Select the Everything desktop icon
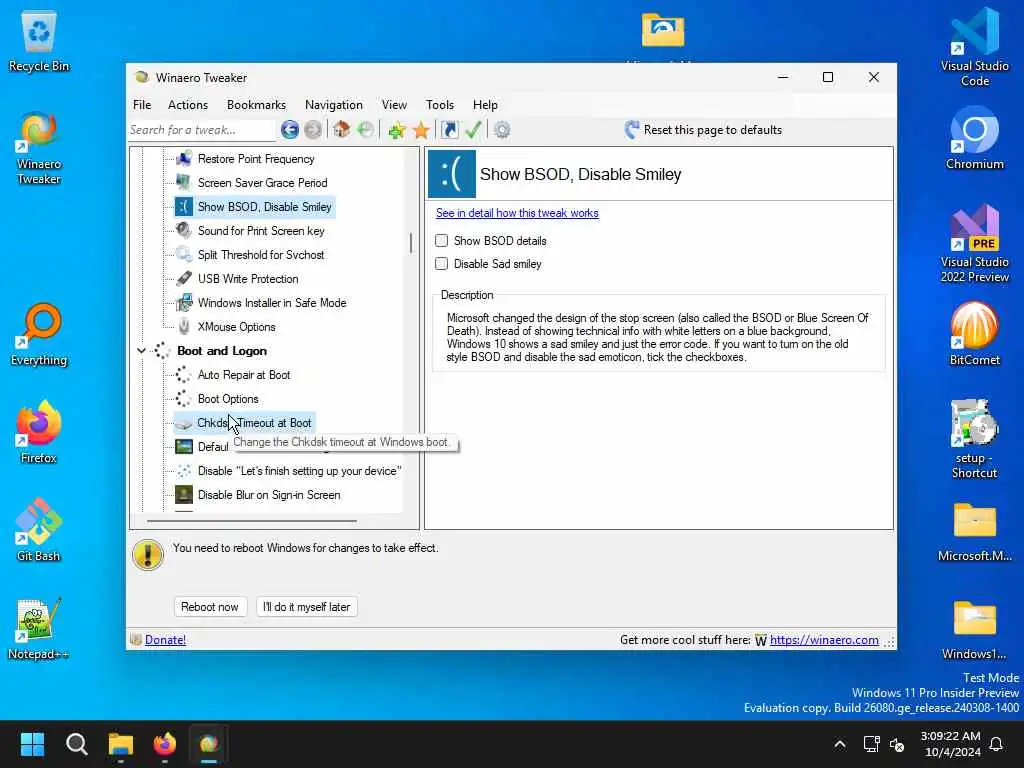 point(39,334)
